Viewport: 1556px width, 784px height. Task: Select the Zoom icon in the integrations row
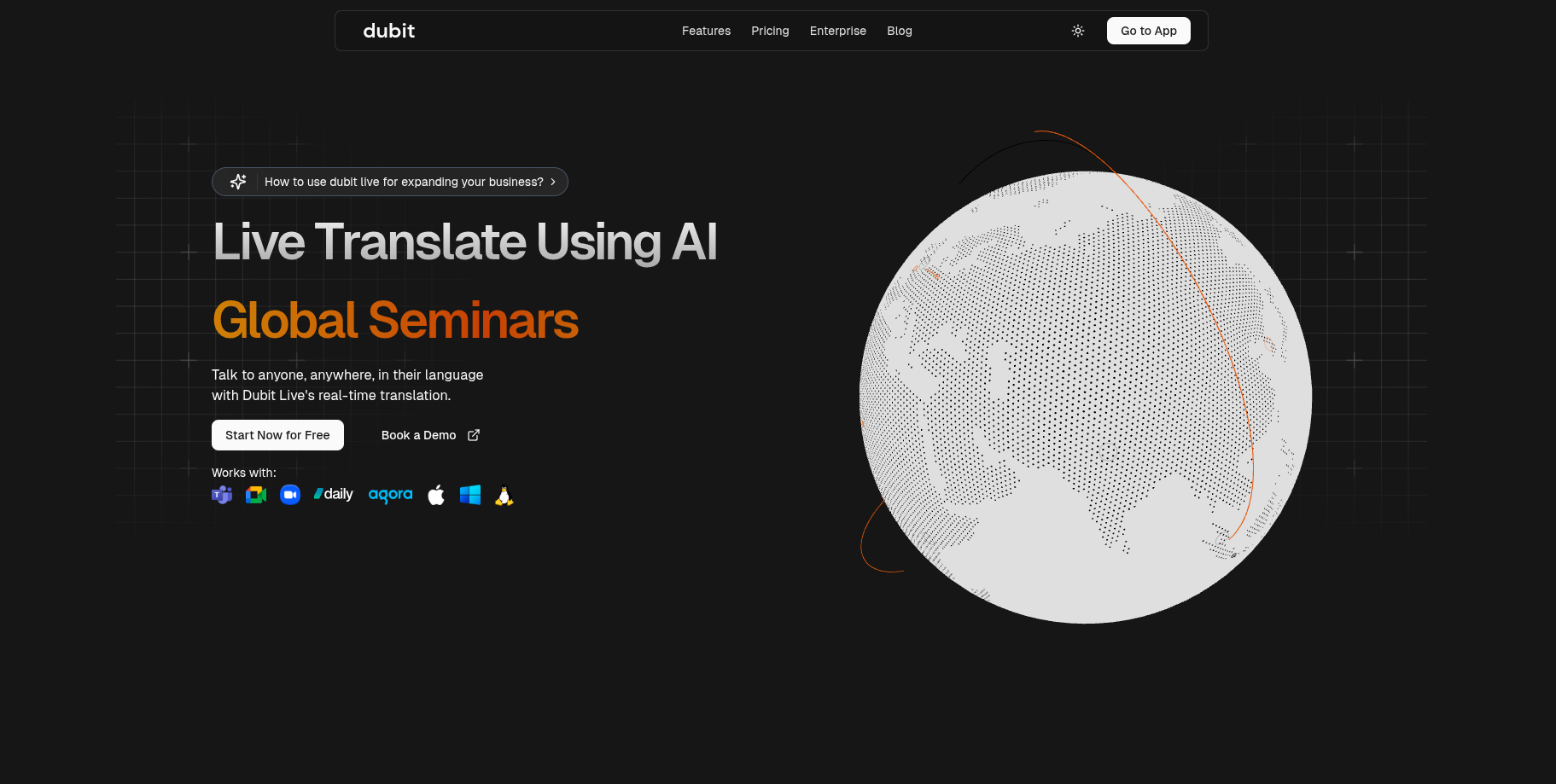click(x=289, y=495)
